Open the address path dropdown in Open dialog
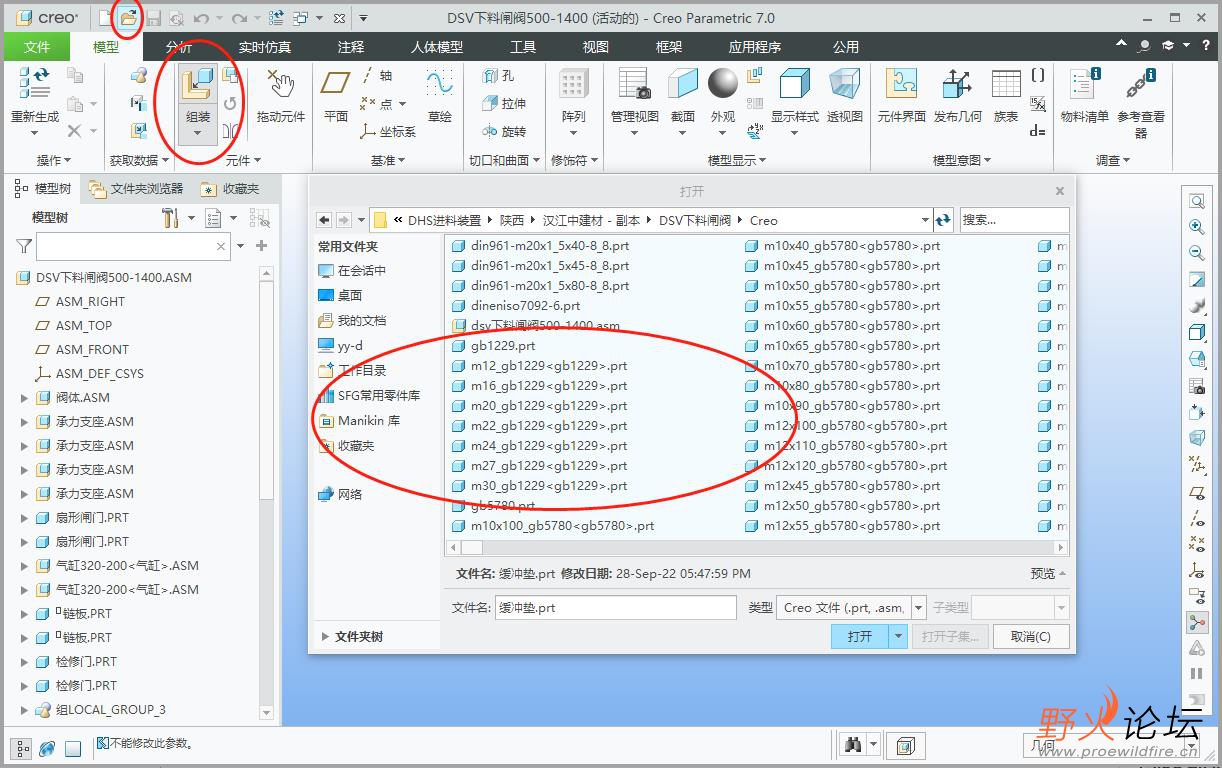This screenshot has width=1222, height=768. click(x=925, y=220)
